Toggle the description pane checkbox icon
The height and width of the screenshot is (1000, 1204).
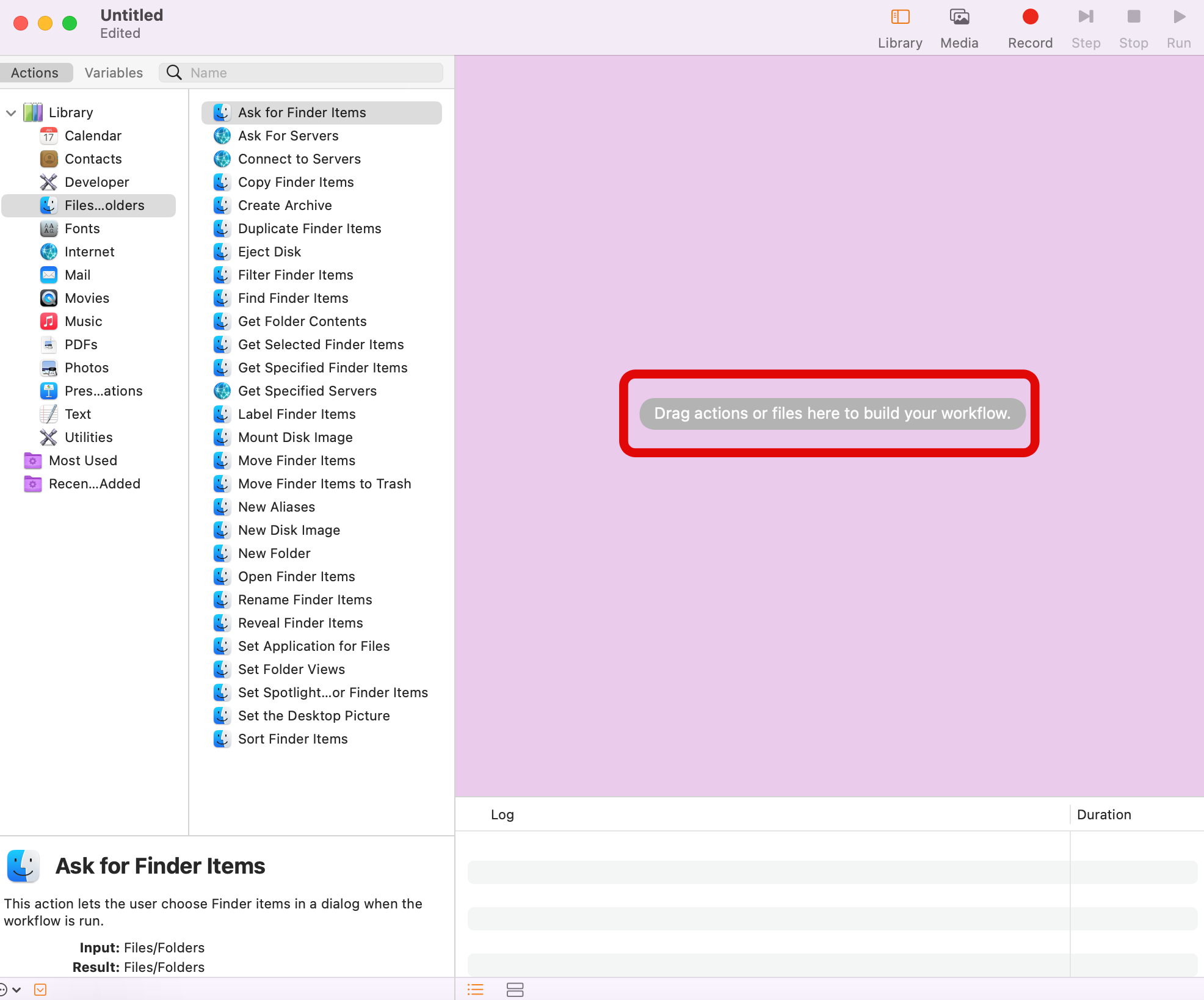[x=40, y=990]
